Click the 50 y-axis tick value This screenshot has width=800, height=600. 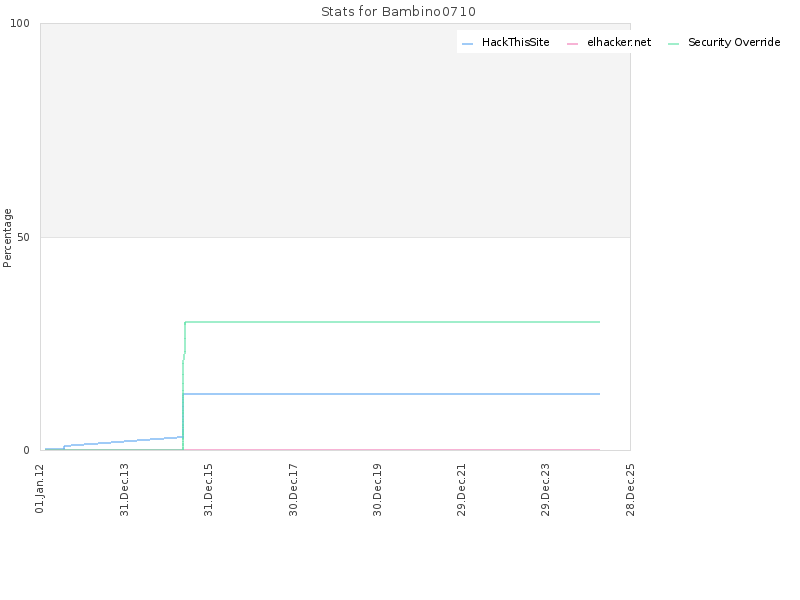coord(23,237)
